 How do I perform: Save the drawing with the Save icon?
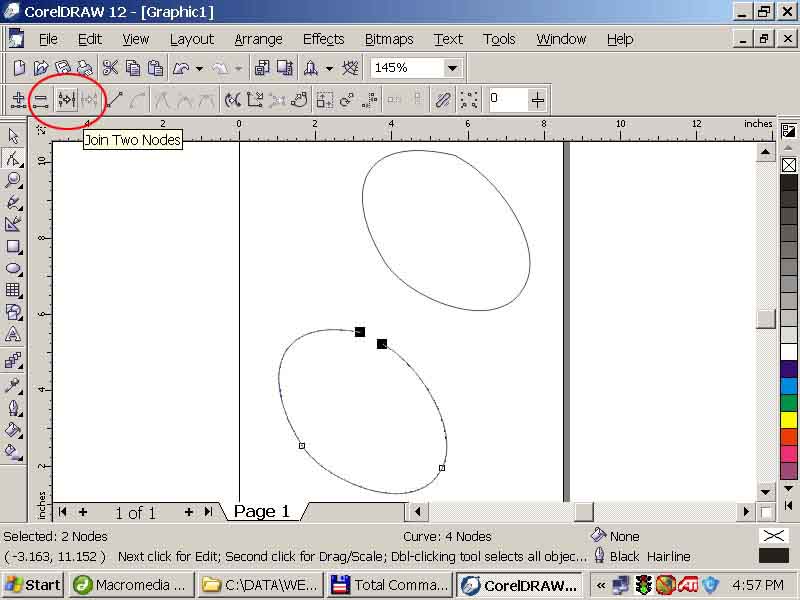click(x=63, y=68)
